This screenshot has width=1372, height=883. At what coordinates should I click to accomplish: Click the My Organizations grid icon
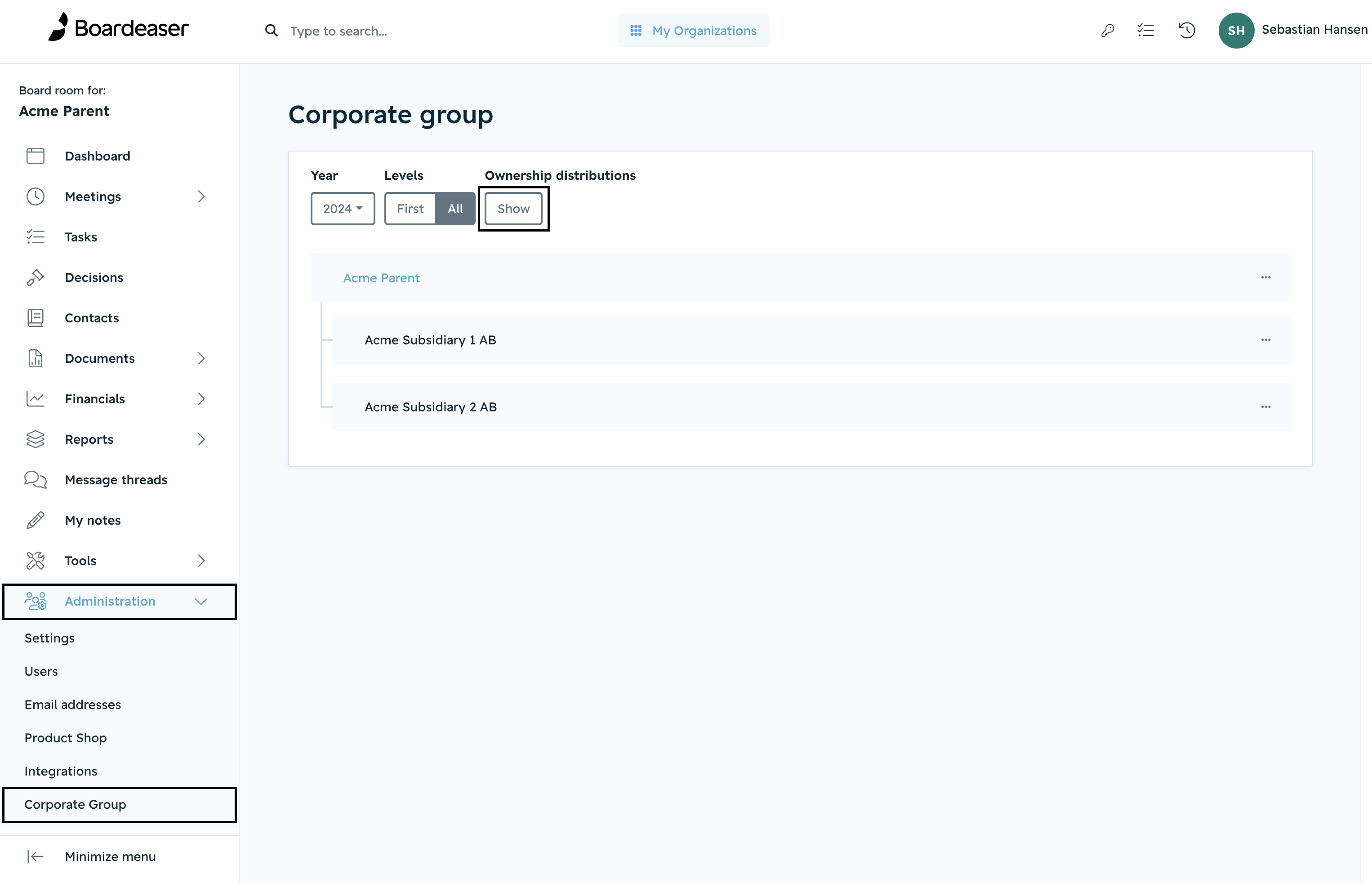[636, 31]
